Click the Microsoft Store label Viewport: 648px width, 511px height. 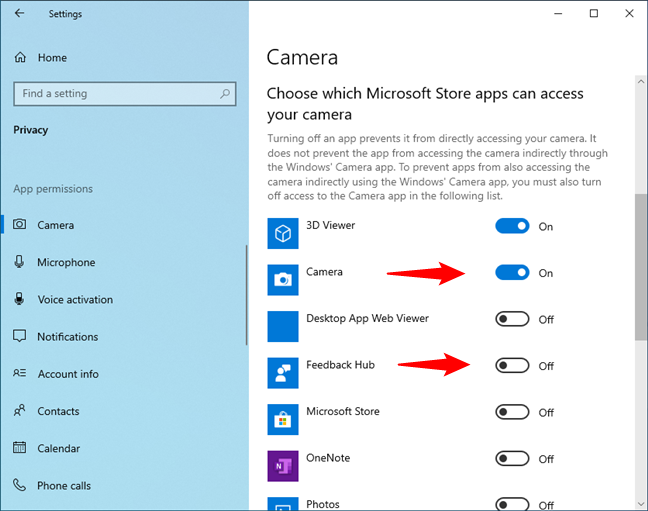(343, 411)
